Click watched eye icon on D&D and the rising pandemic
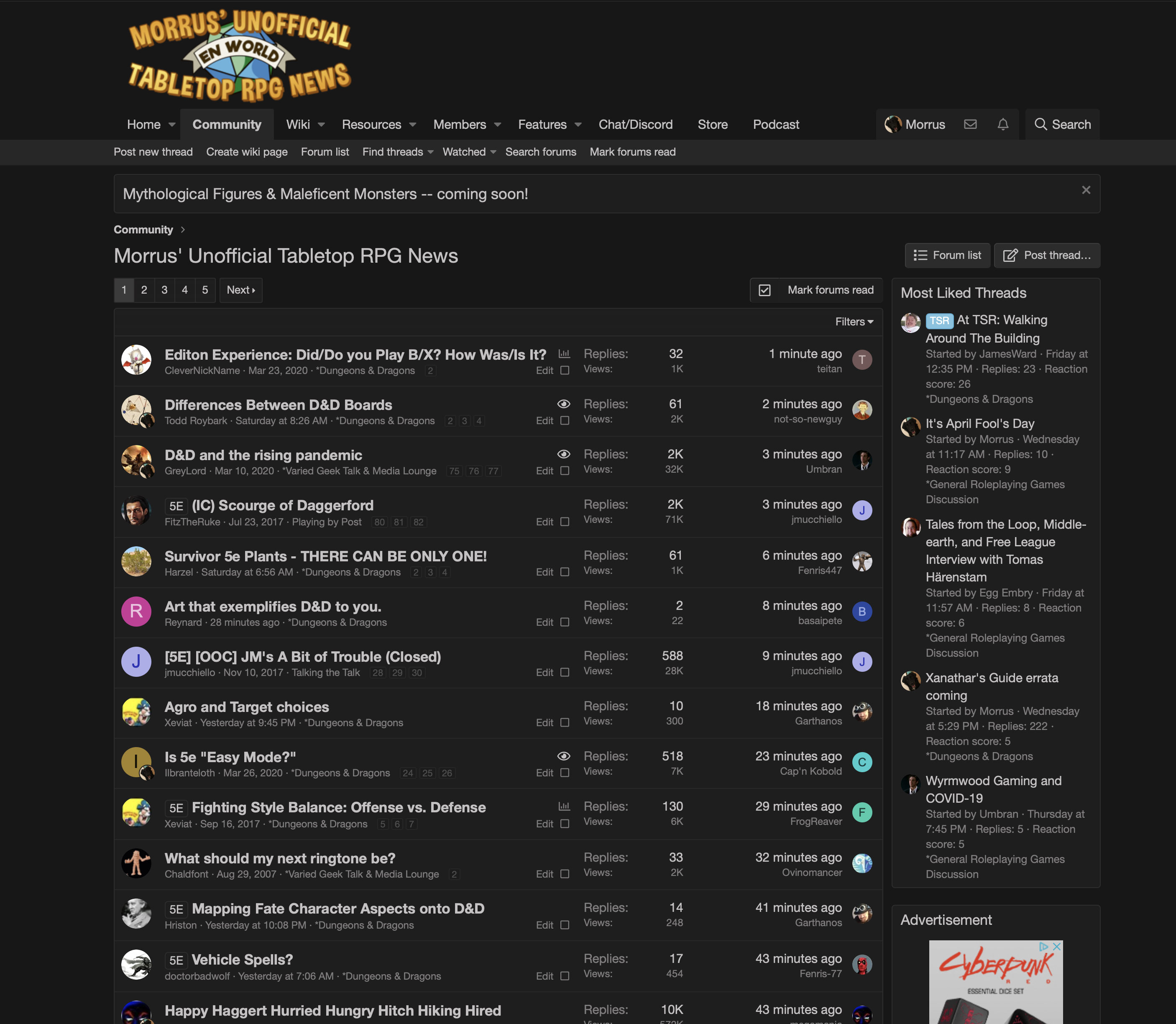The image size is (1176, 1024). pyautogui.click(x=564, y=454)
